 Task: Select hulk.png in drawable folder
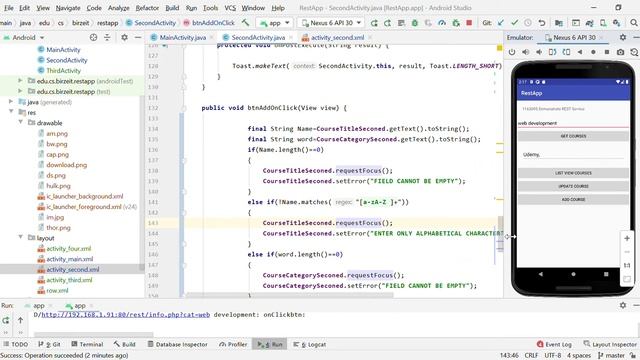tap(58, 186)
